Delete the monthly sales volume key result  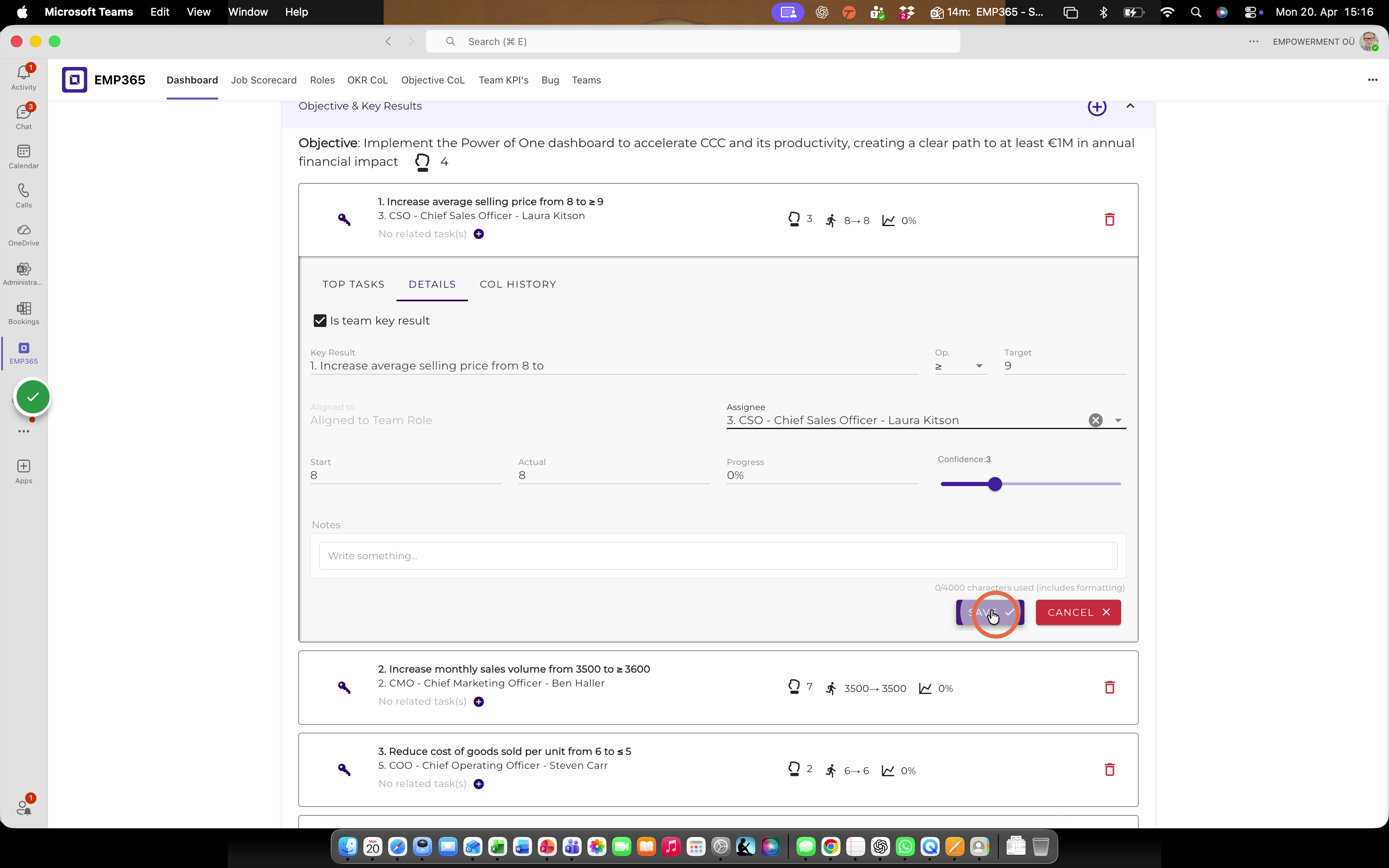(x=1110, y=687)
